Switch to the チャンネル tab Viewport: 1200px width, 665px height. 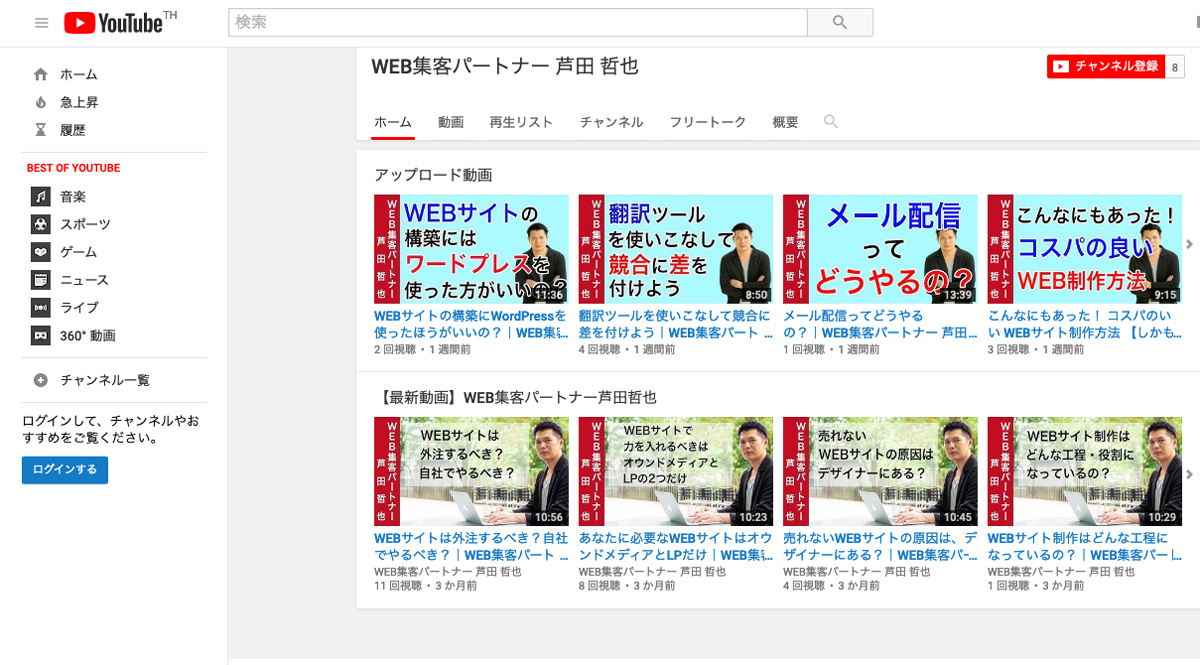612,122
